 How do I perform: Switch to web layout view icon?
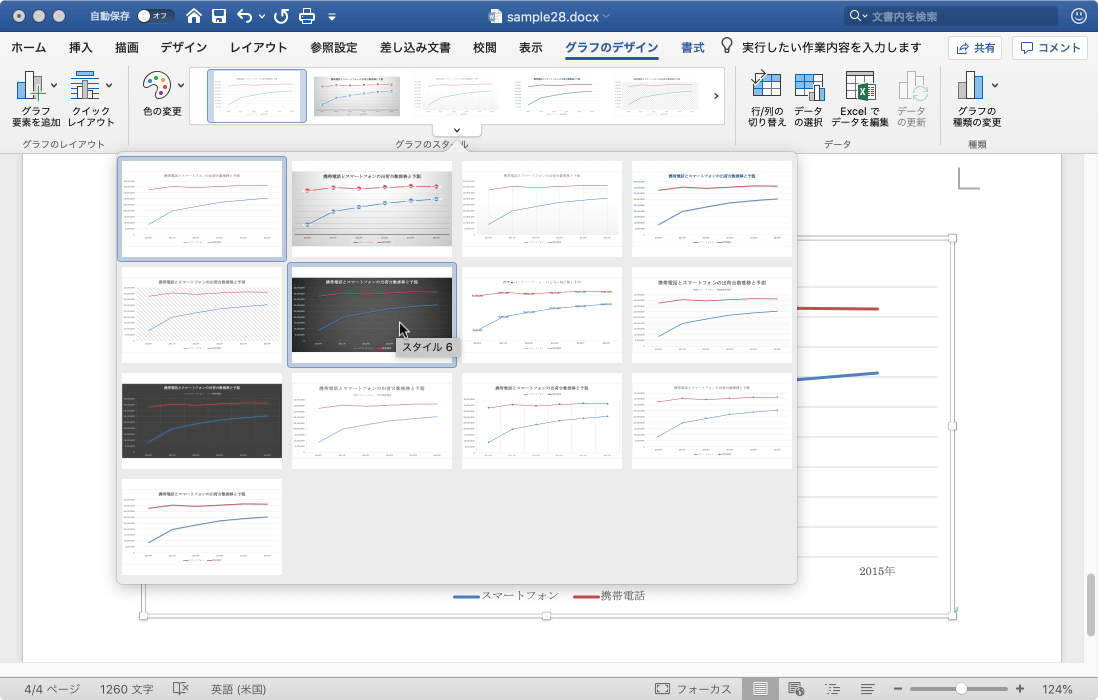[x=795, y=690]
